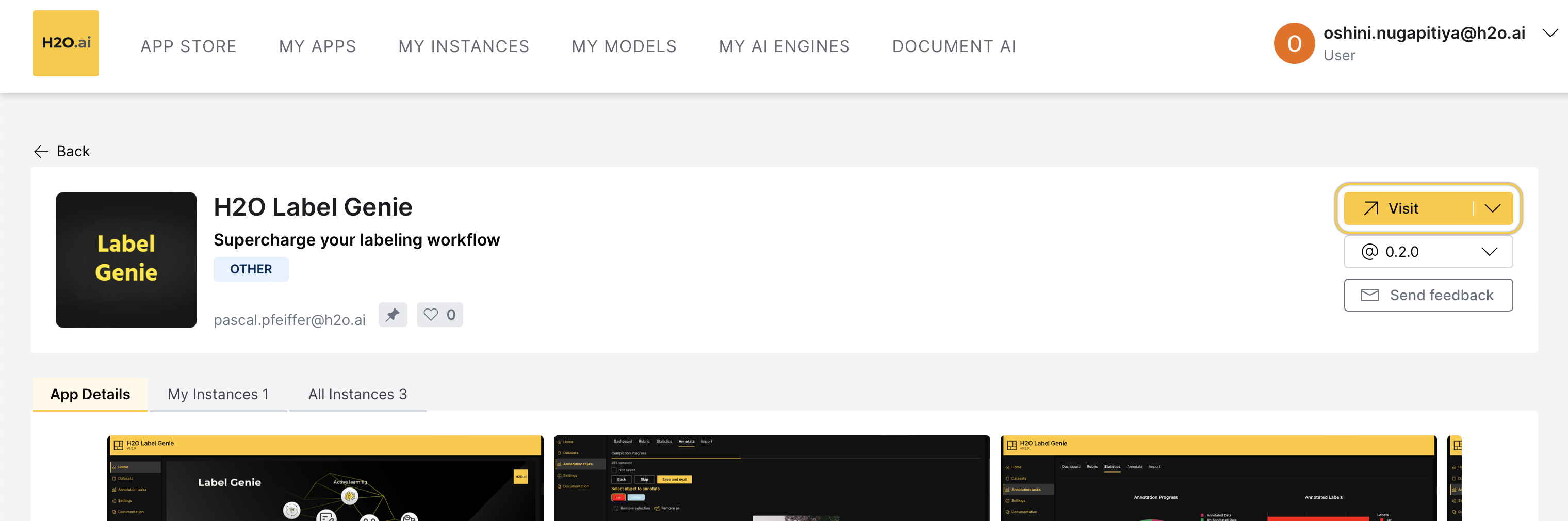Image resolution: width=1568 pixels, height=521 pixels.
Task: Open the Statistics screenshot thumbnail
Action: [1218, 478]
